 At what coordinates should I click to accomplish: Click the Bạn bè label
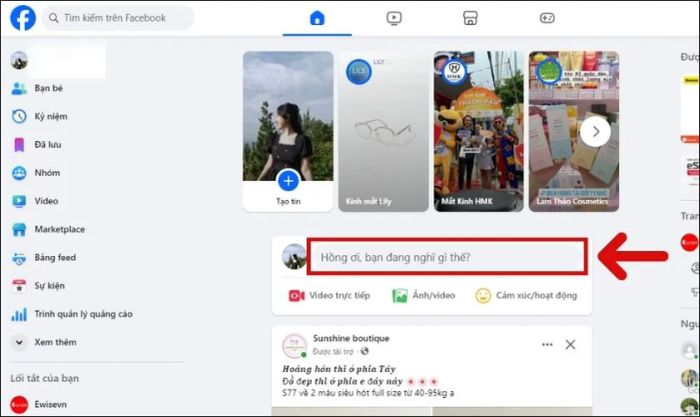pyautogui.click(x=49, y=88)
